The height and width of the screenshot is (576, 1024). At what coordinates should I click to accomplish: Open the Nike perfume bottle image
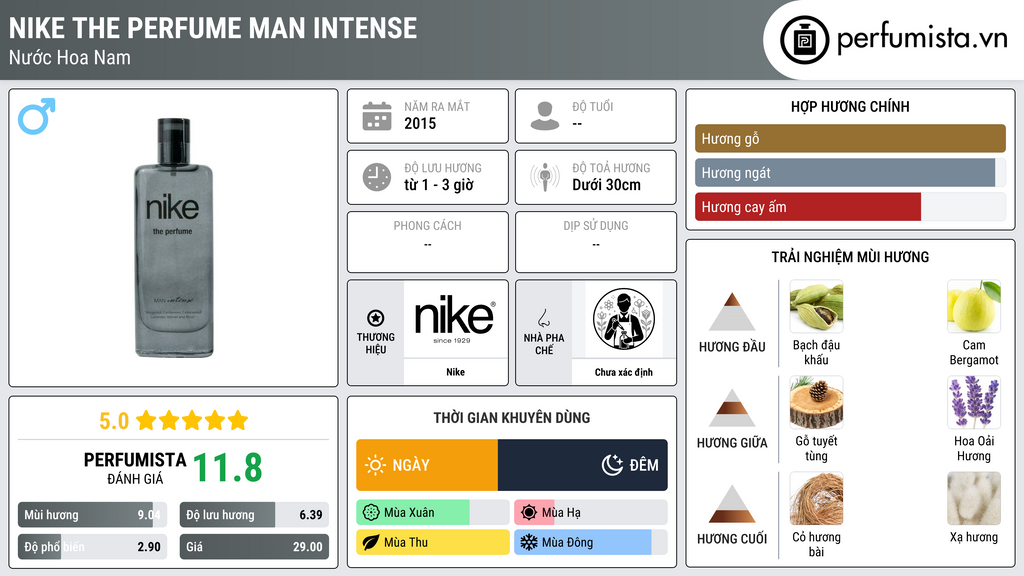coord(173,238)
